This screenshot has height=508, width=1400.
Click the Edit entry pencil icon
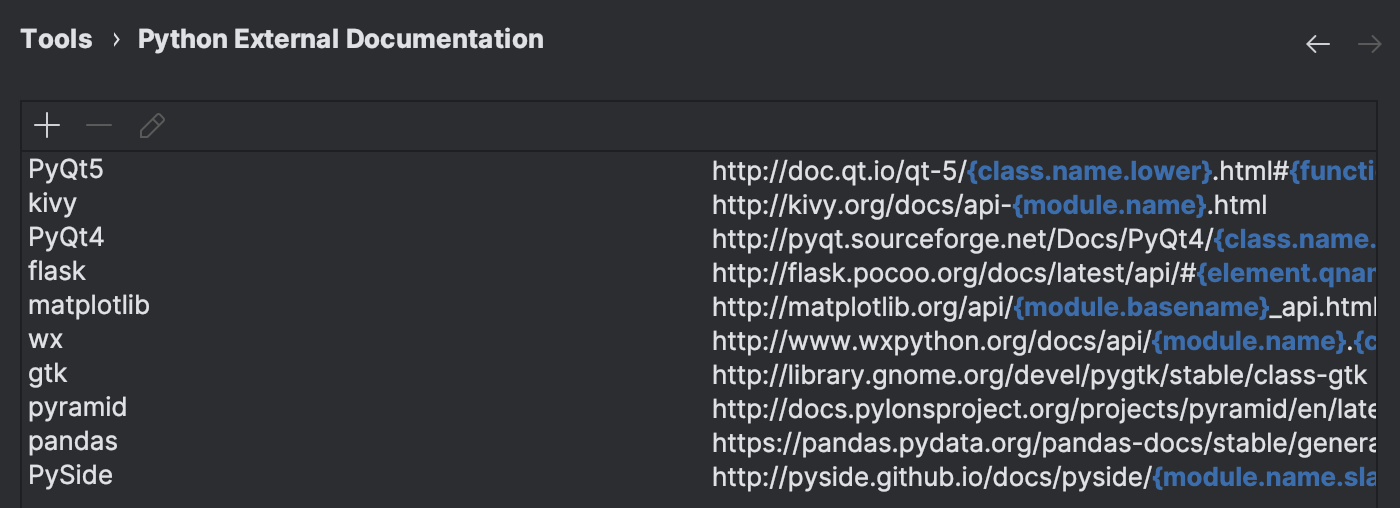click(x=152, y=126)
